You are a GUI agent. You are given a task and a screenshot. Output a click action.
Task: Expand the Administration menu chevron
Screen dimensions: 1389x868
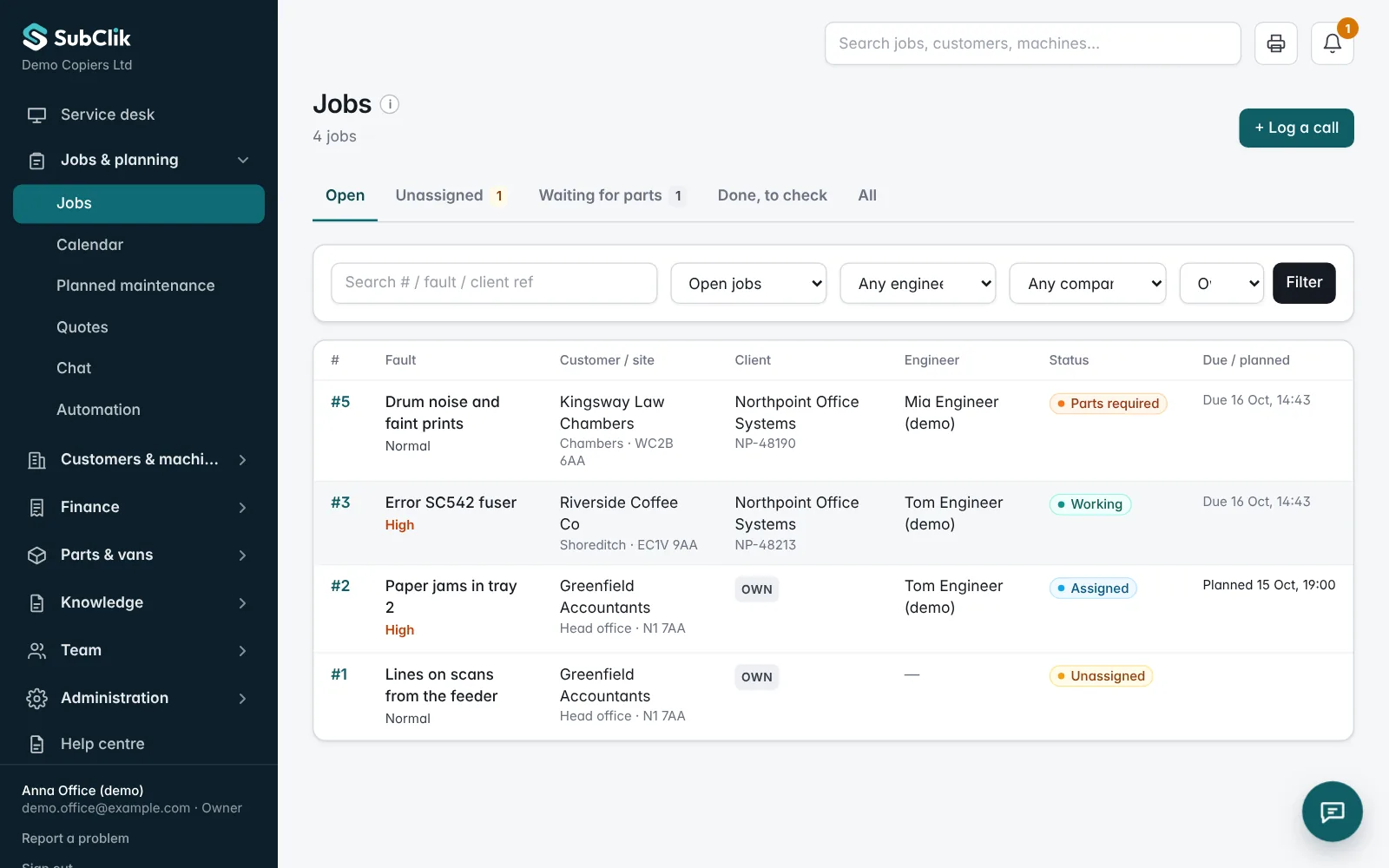click(243, 699)
